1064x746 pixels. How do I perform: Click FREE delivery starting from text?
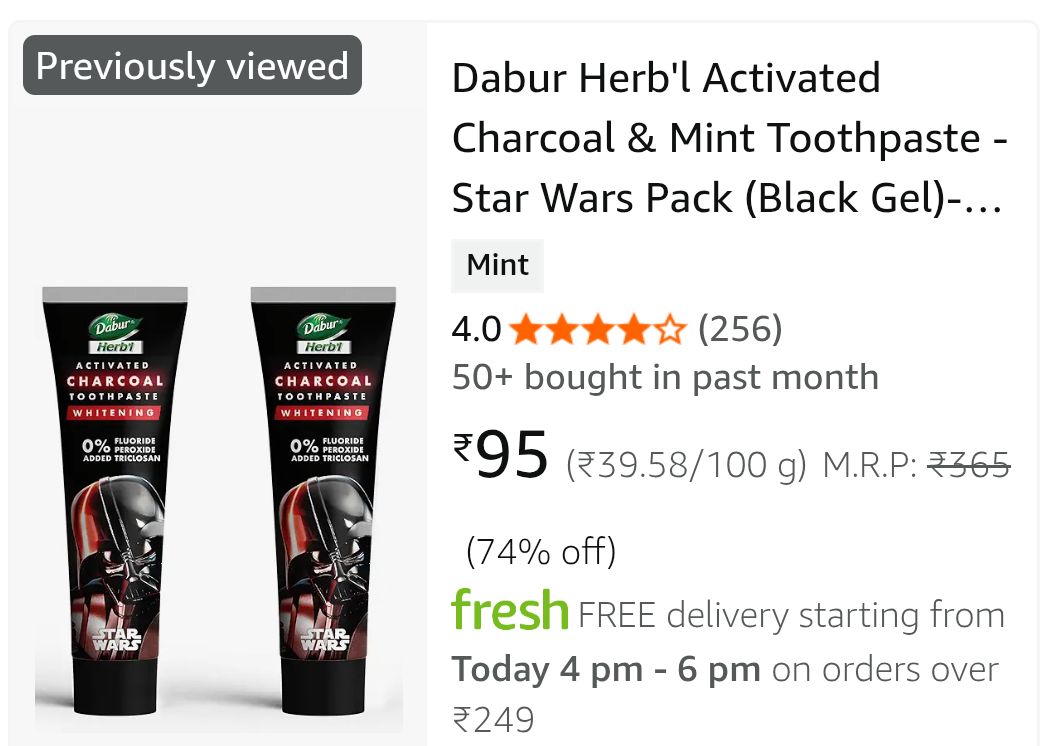point(791,616)
